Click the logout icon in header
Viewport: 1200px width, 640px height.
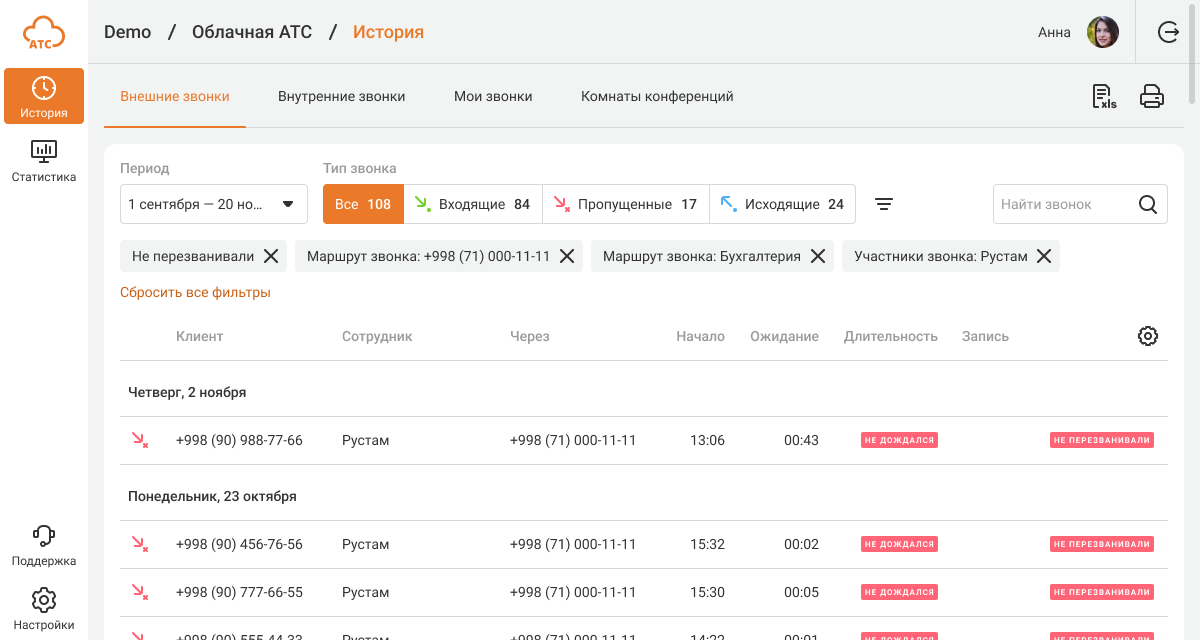click(x=1168, y=32)
